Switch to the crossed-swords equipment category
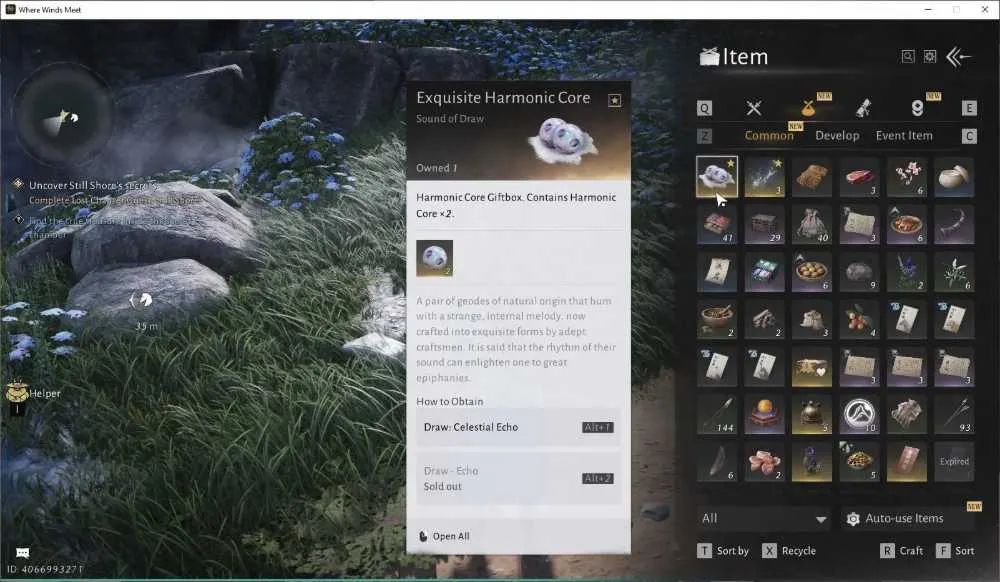Screen dimensions: 1000x582 754,108
